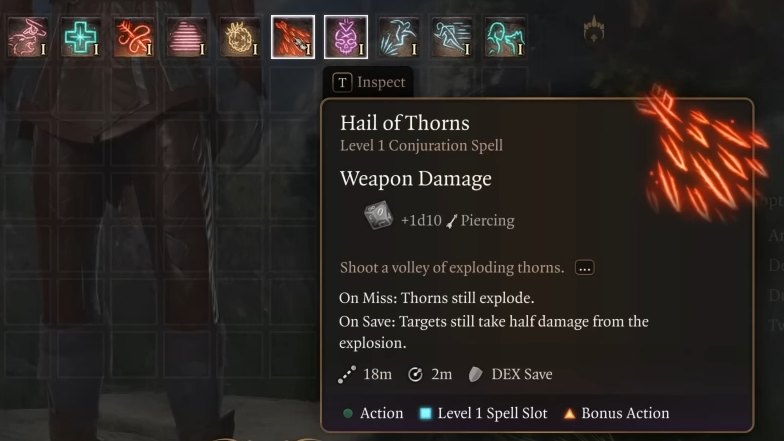This screenshot has width=784, height=441.
Task: Choose the teal cross Cure Wounds spell
Action: 81,37
